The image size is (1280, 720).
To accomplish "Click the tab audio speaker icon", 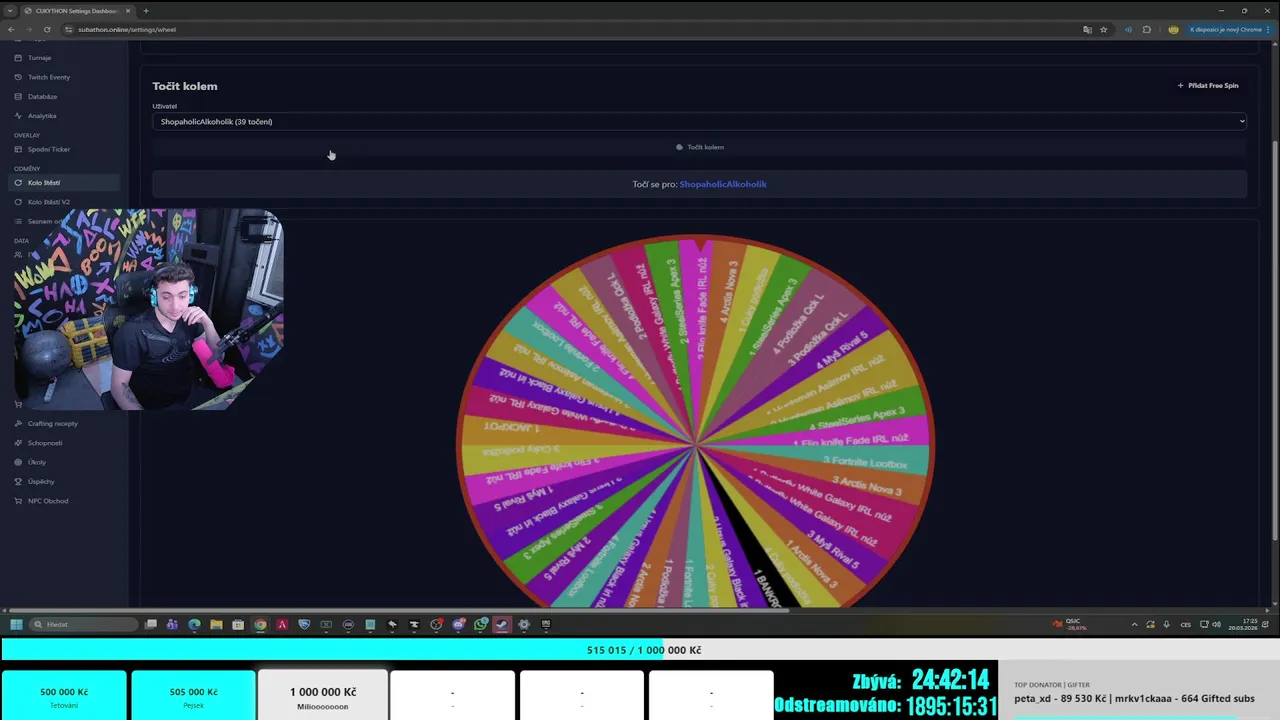I will pos(1128,29).
